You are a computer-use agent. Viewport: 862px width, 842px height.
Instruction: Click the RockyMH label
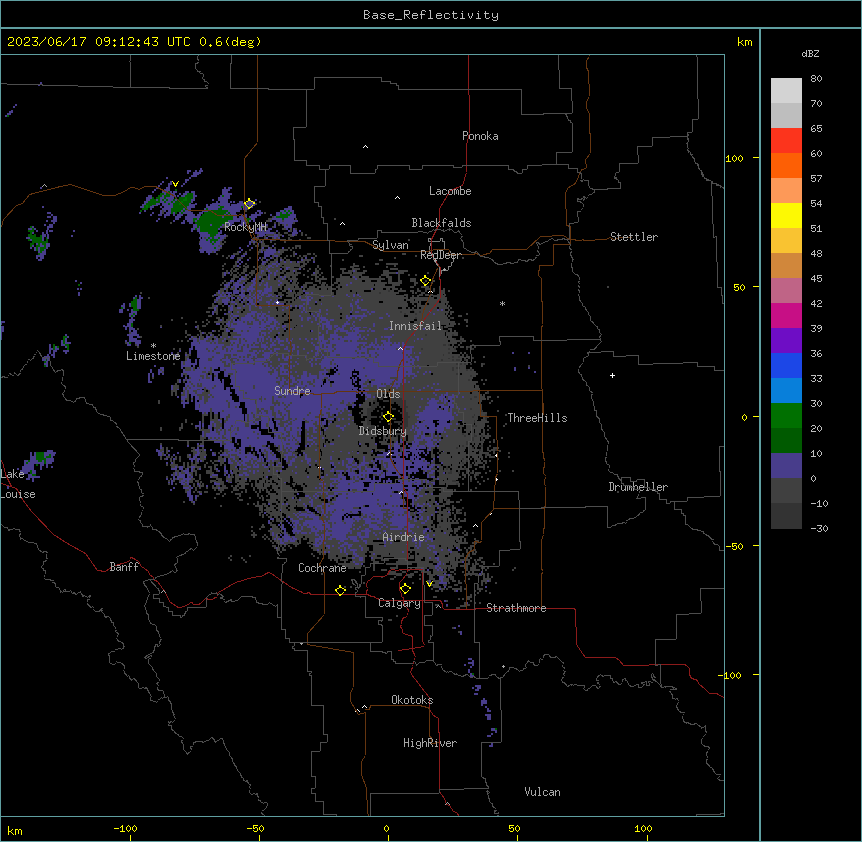pos(245,227)
